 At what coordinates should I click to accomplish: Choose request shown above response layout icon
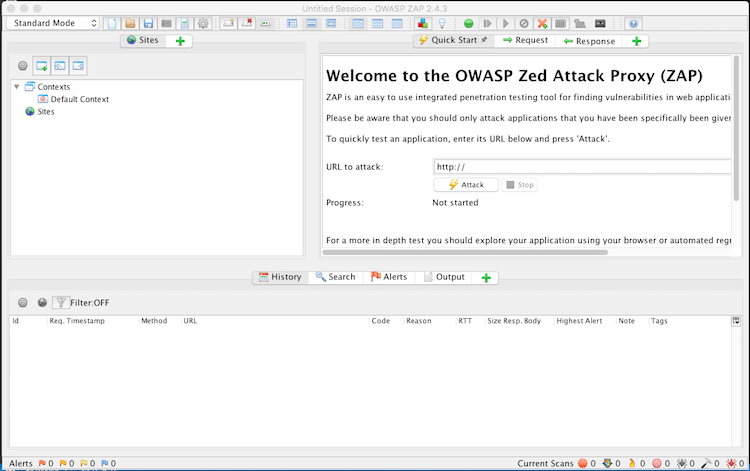pos(377,23)
